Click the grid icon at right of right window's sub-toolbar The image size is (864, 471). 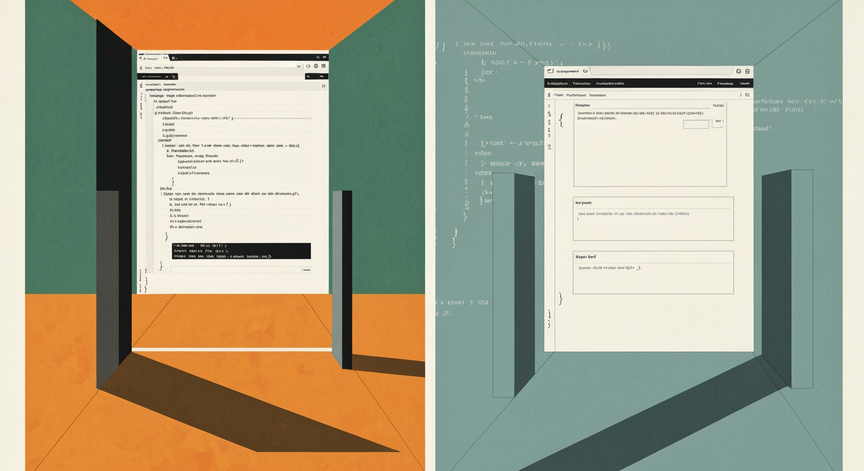pyautogui.click(x=747, y=95)
